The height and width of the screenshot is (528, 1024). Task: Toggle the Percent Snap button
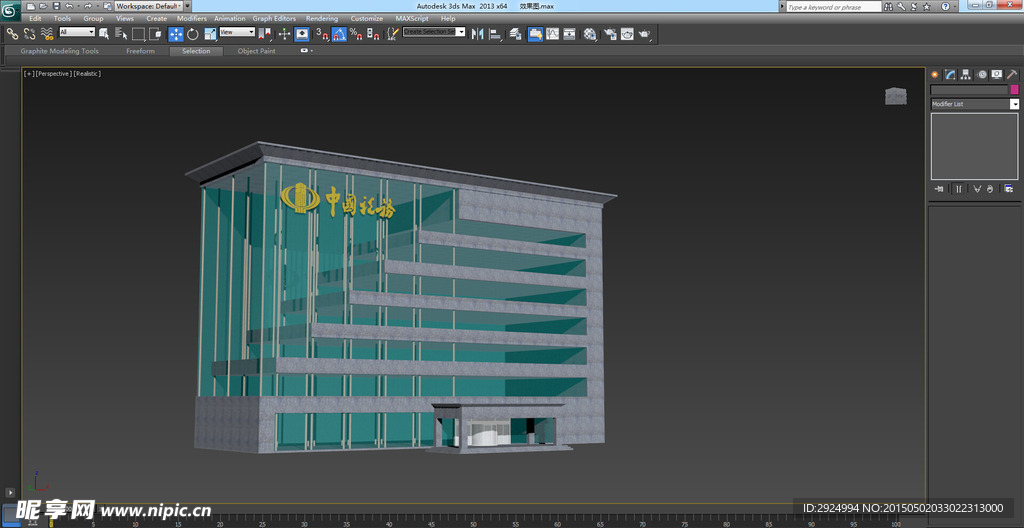tap(355, 34)
